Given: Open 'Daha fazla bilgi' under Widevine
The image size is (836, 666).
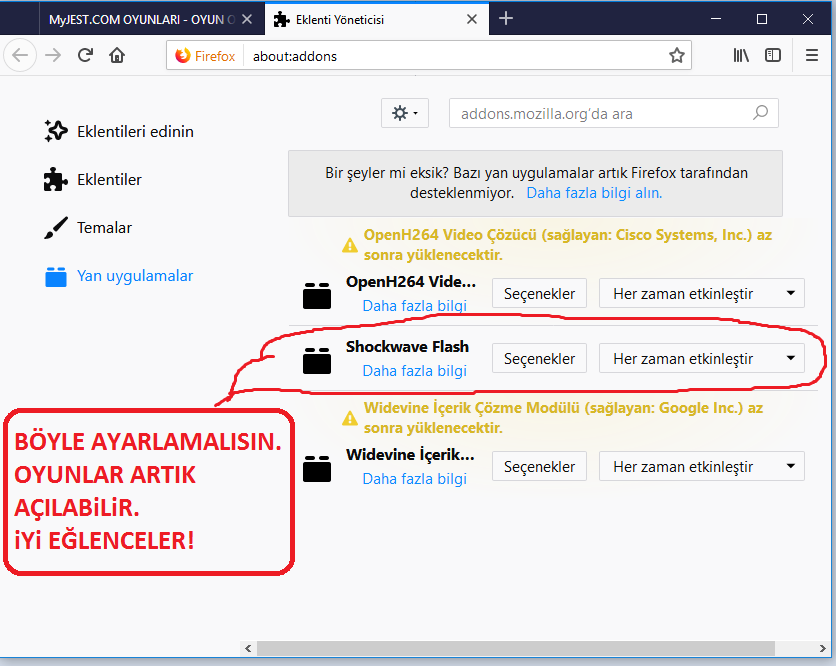Looking at the screenshot, I should pyautogui.click(x=414, y=479).
